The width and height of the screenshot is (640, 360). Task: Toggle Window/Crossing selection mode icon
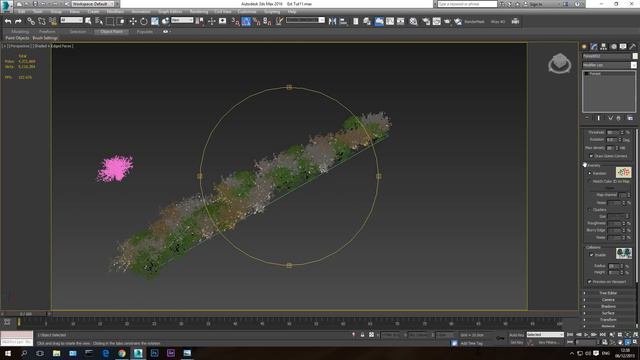pyautogui.click(x=121, y=21)
